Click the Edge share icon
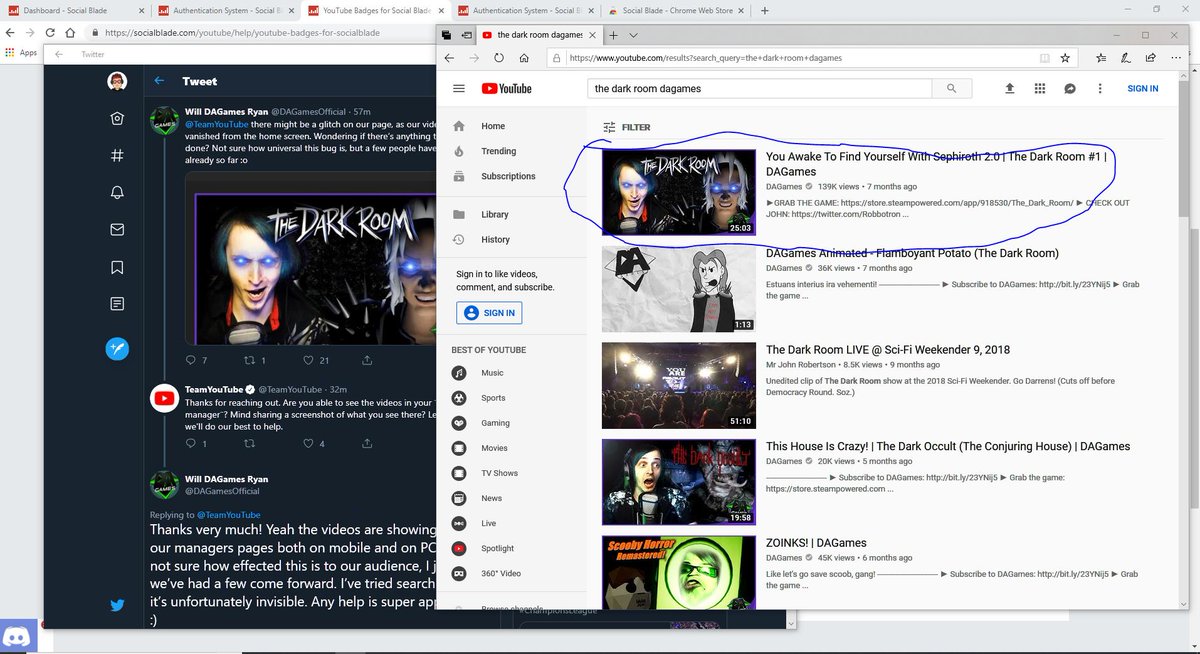This screenshot has width=1200, height=654. 1152,58
